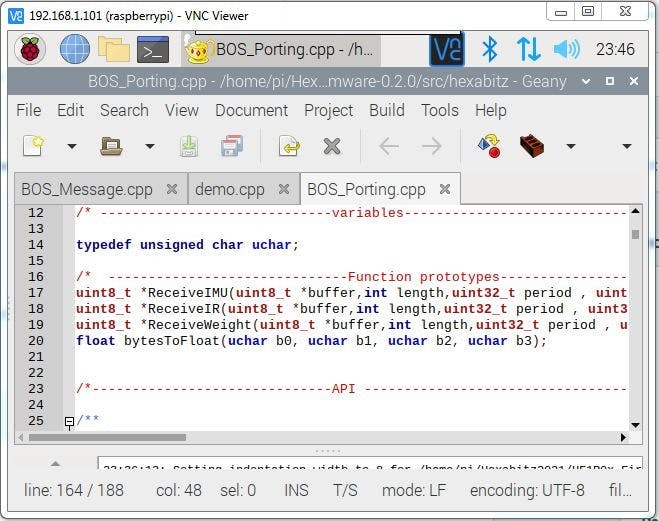This screenshot has height=521, width=659.
Task: Click the "Function prototypes" comment line
Action: click(x=351, y=277)
